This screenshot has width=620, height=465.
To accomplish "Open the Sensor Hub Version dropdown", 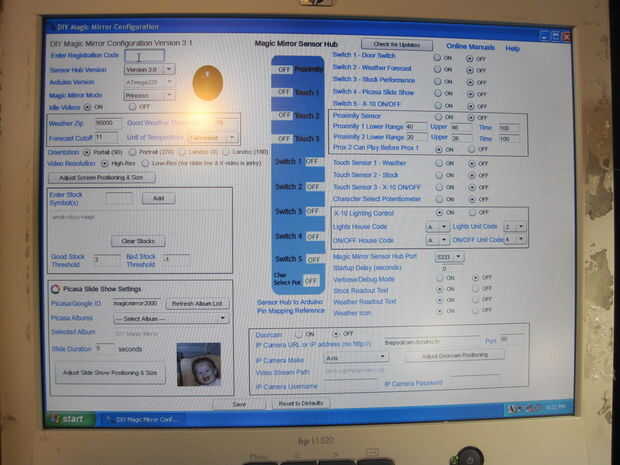I will 149,69.
